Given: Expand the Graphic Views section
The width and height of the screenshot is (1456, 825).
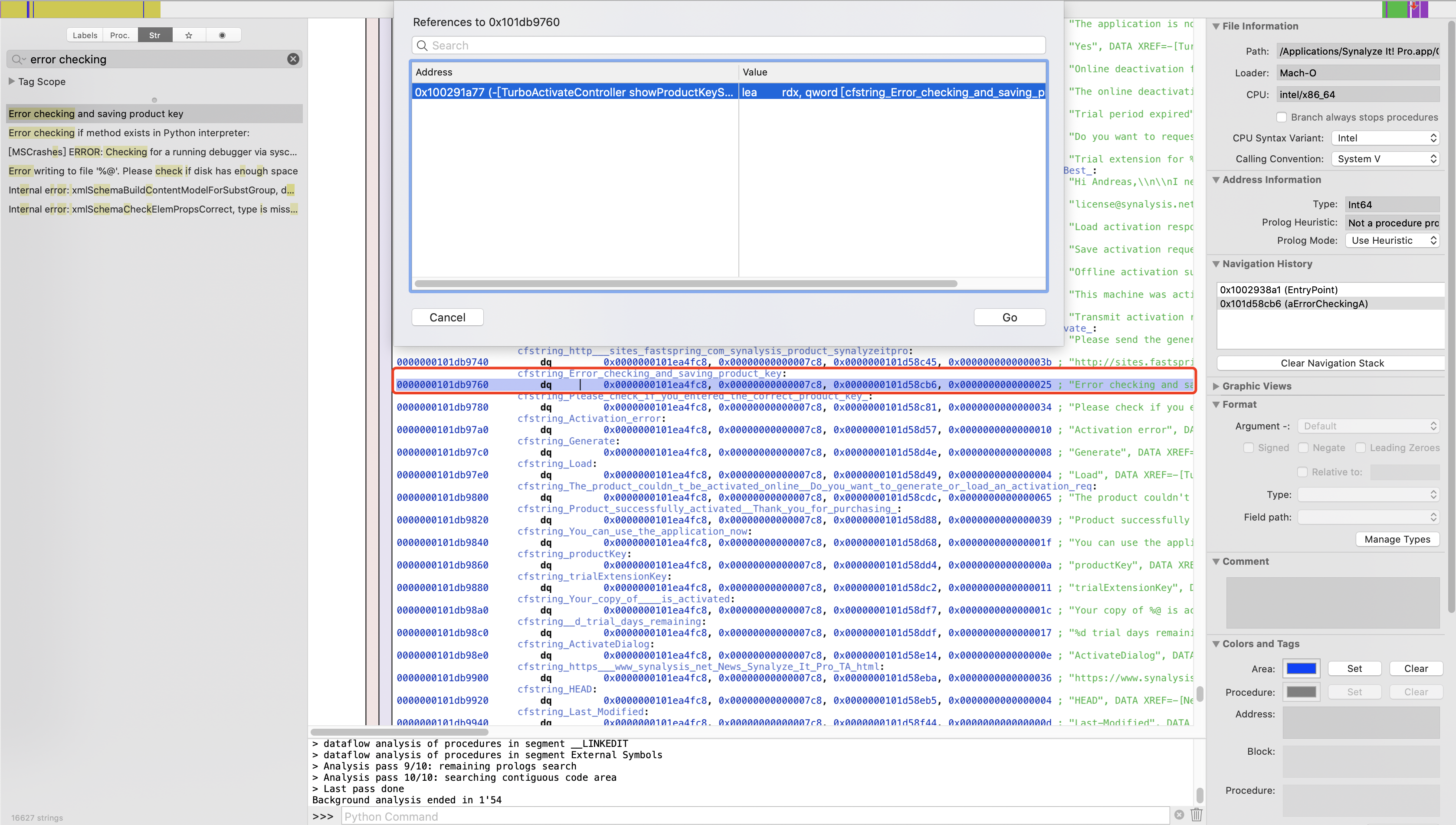Looking at the screenshot, I should coord(1216,386).
